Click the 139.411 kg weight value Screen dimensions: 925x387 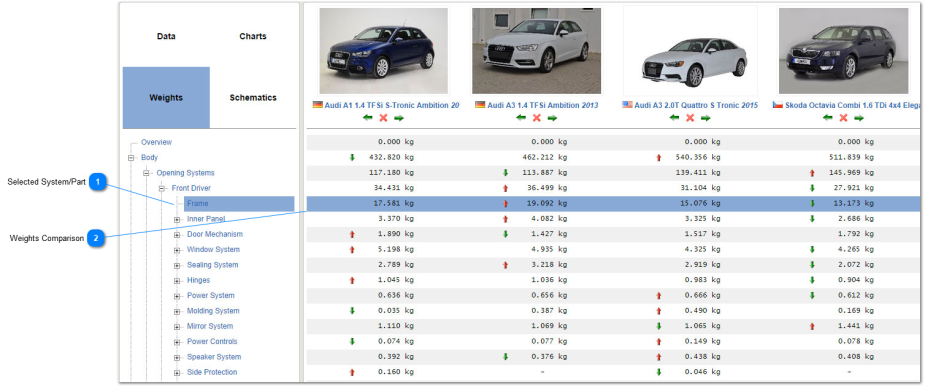[698, 173]
